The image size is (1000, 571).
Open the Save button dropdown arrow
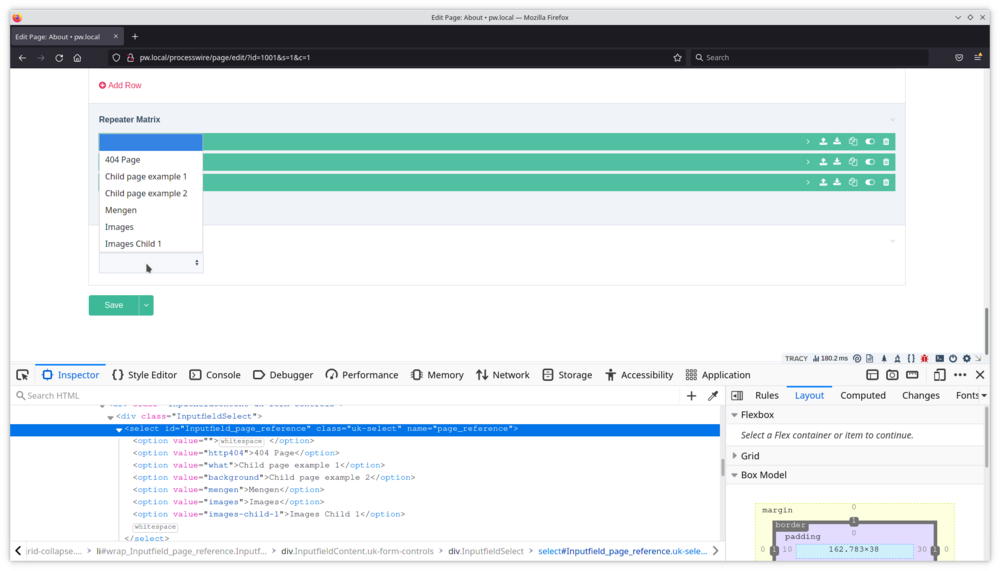point(146,305)
